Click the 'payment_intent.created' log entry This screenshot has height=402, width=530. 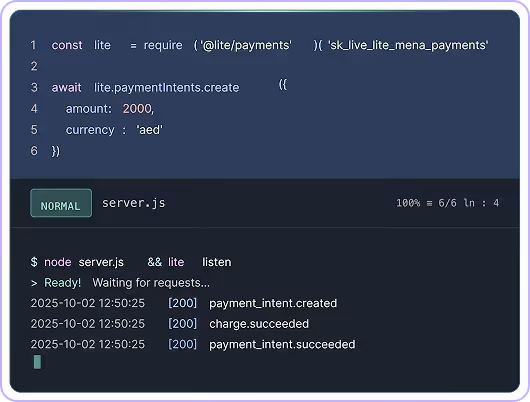click(x=273, y=303)
